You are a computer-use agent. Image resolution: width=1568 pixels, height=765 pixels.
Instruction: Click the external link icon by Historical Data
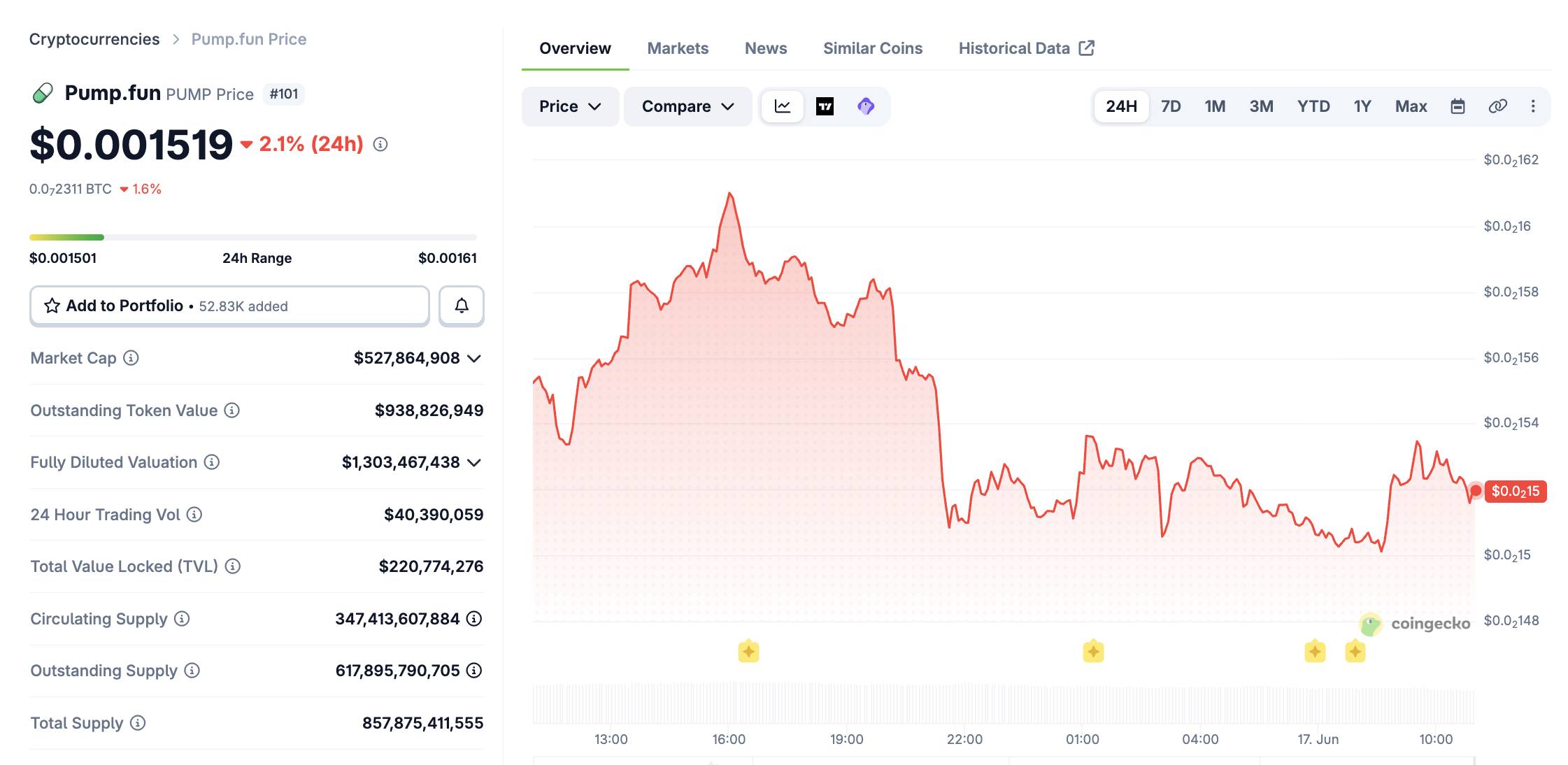[x=1086, y=48]
